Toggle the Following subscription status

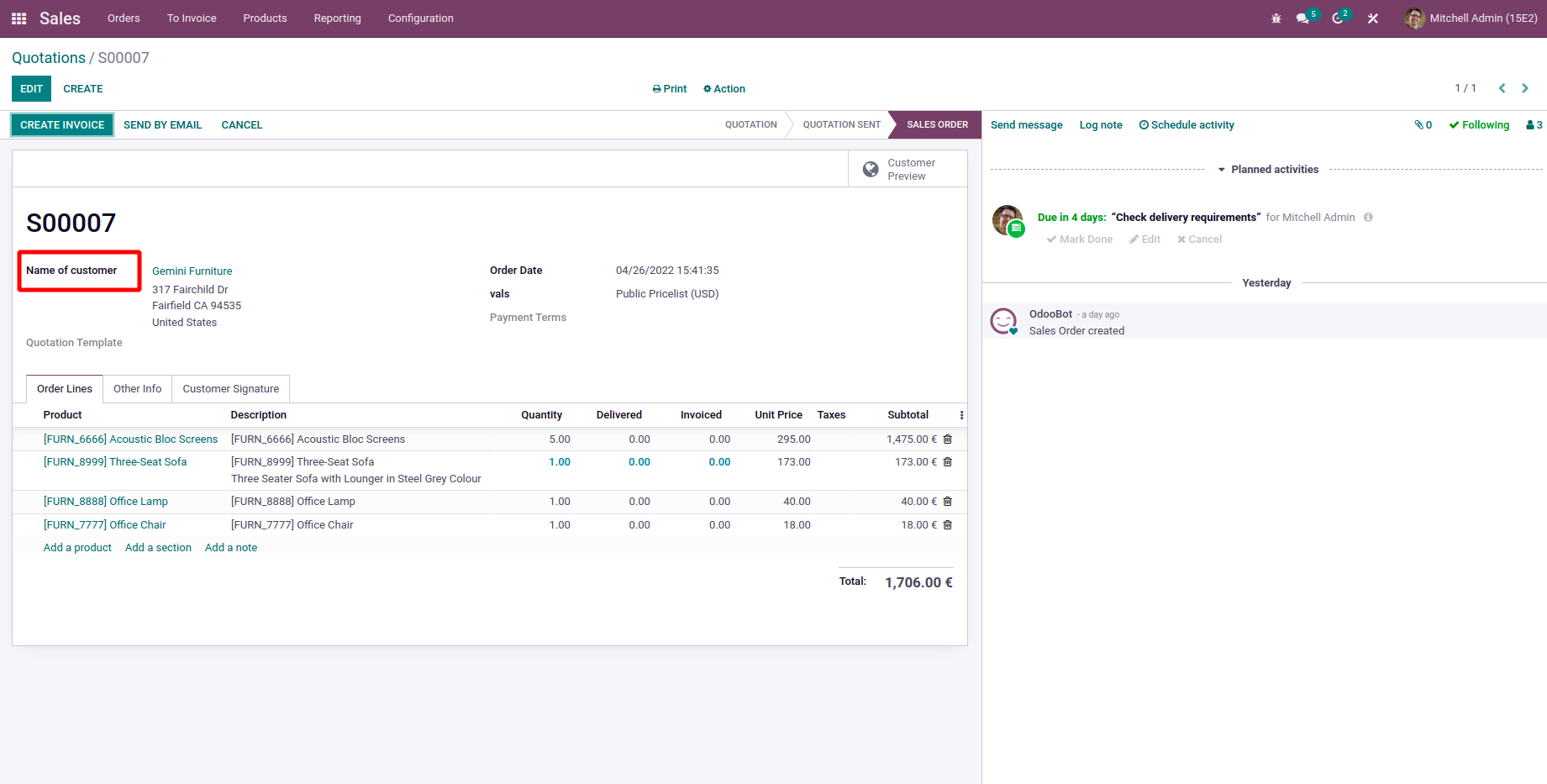(1479, 125)
